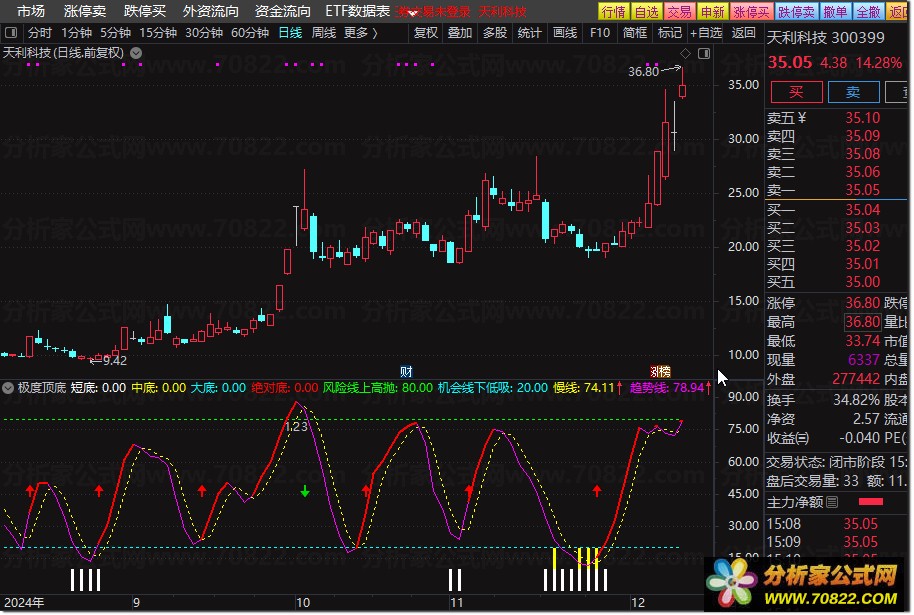Switch chart to 60分钟 period
The image size is (914, 615).
coord(250,33)
